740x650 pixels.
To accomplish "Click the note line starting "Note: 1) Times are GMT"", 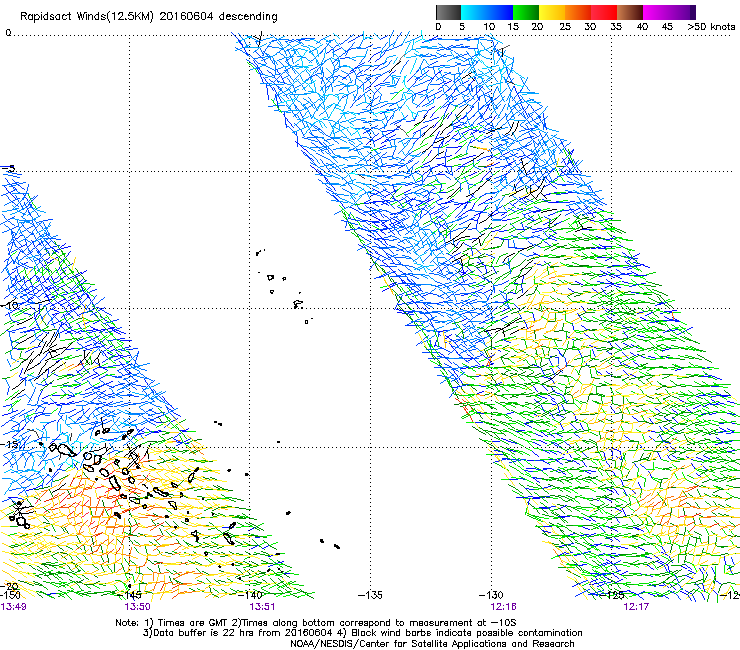I will tap(316, 623).
